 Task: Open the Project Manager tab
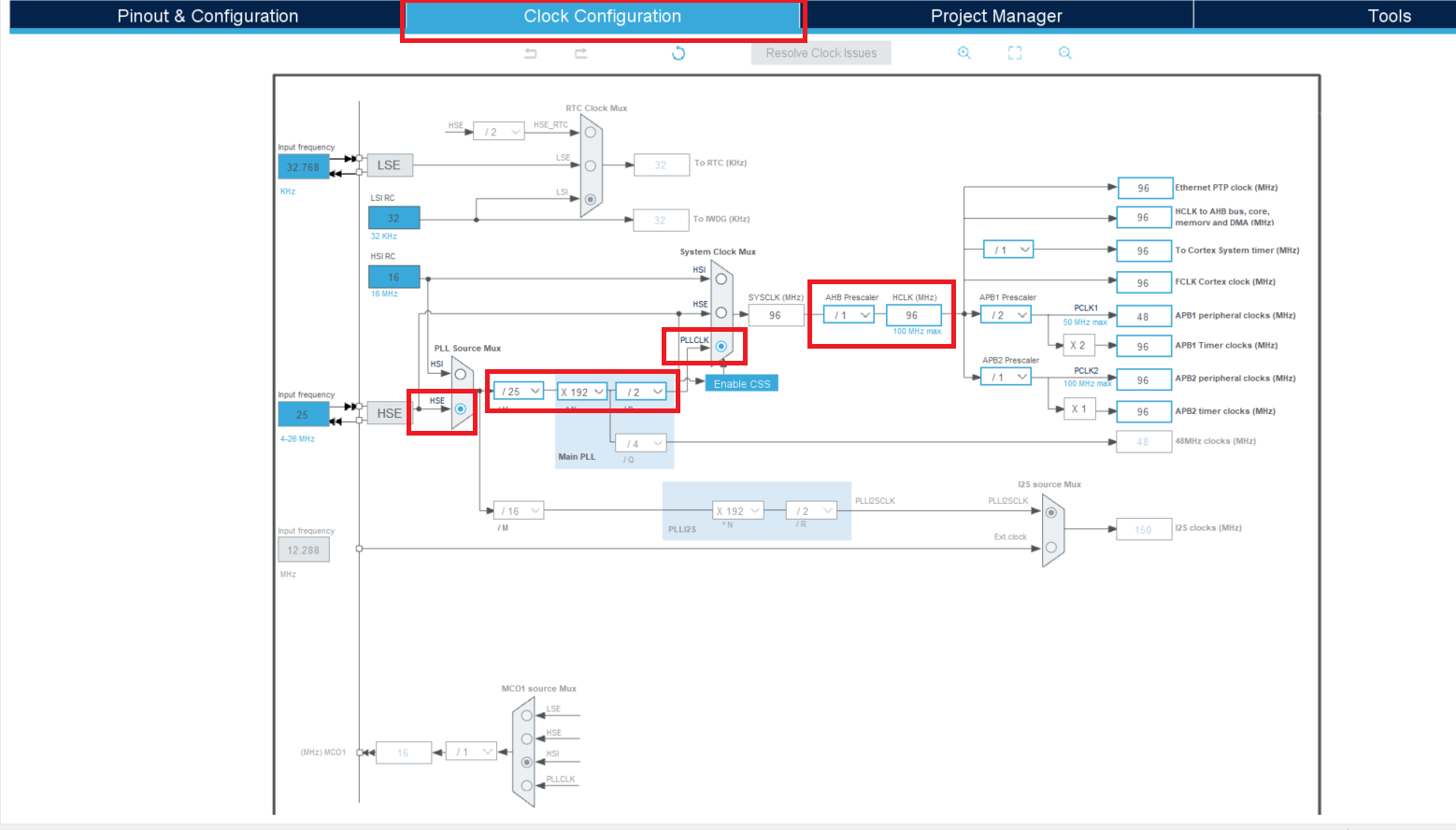(996, 16)
